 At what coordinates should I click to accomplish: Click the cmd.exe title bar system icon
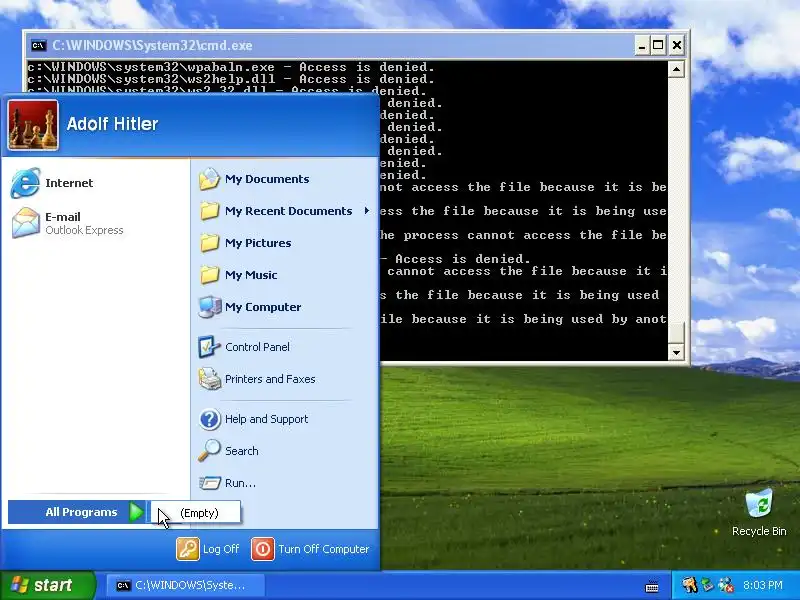pos(38,45)
